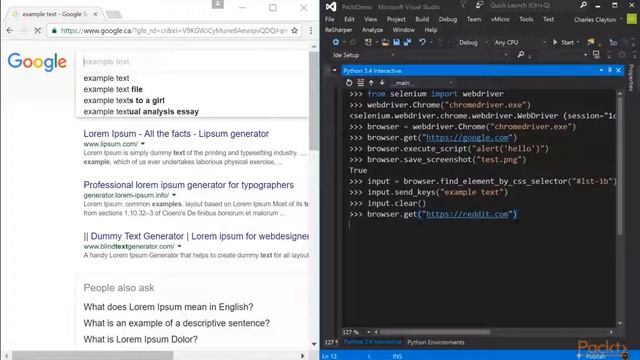Image resolution: width=640 pixels, height=360 pixels.
Task: Click the Google search input field
Action: [192, 62]
